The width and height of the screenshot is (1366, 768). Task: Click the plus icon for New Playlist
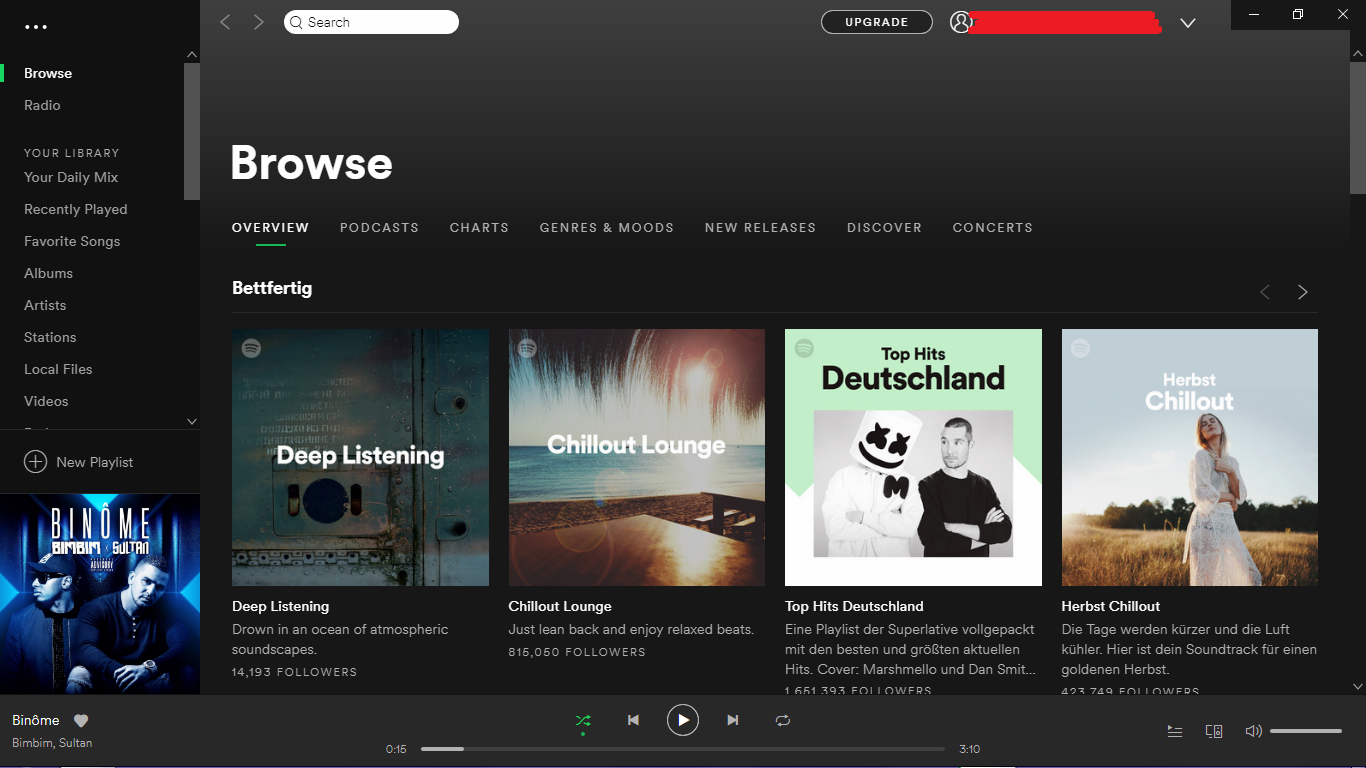point(35,462)
